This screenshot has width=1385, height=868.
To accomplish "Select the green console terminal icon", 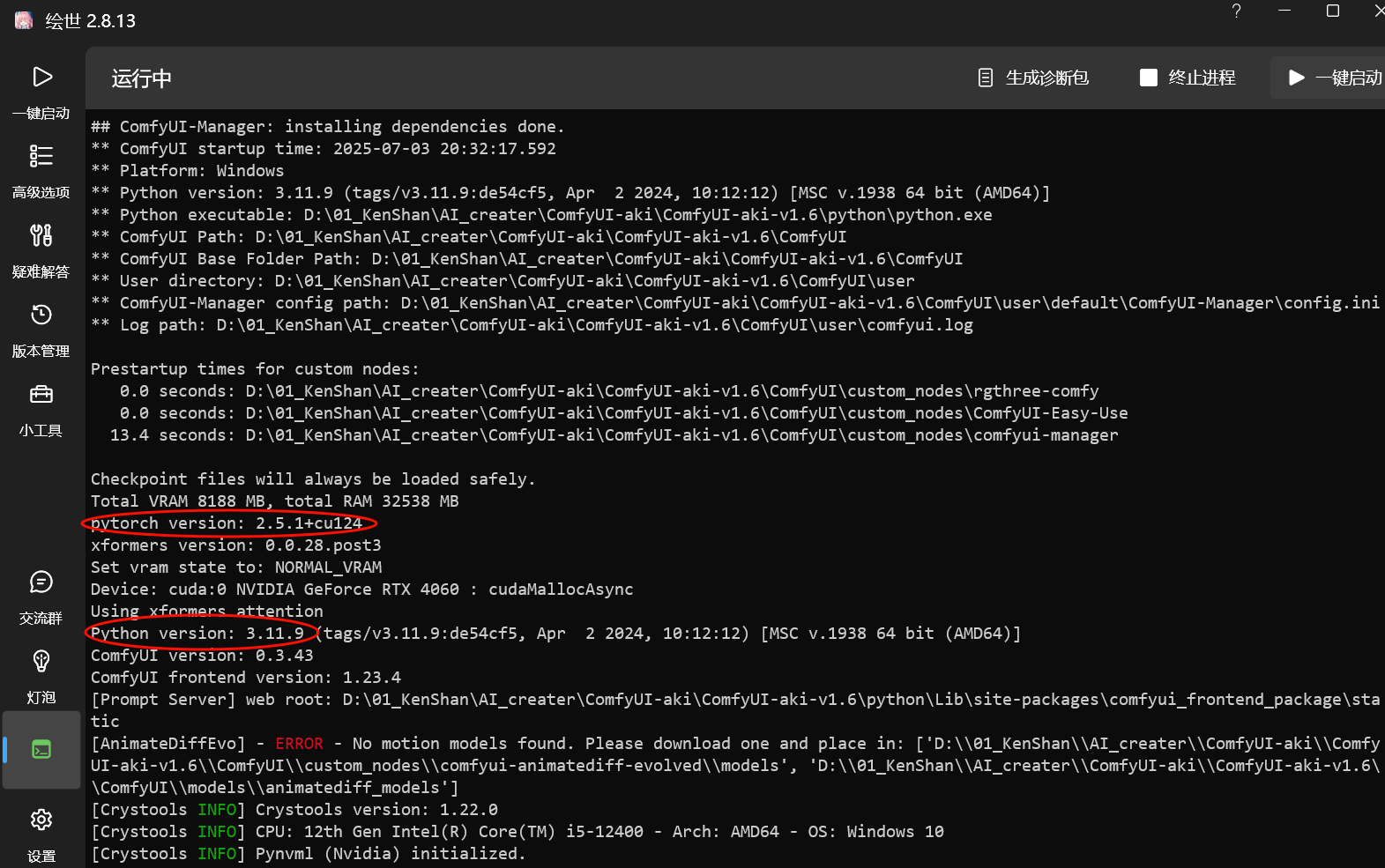I will click(41, 750).
